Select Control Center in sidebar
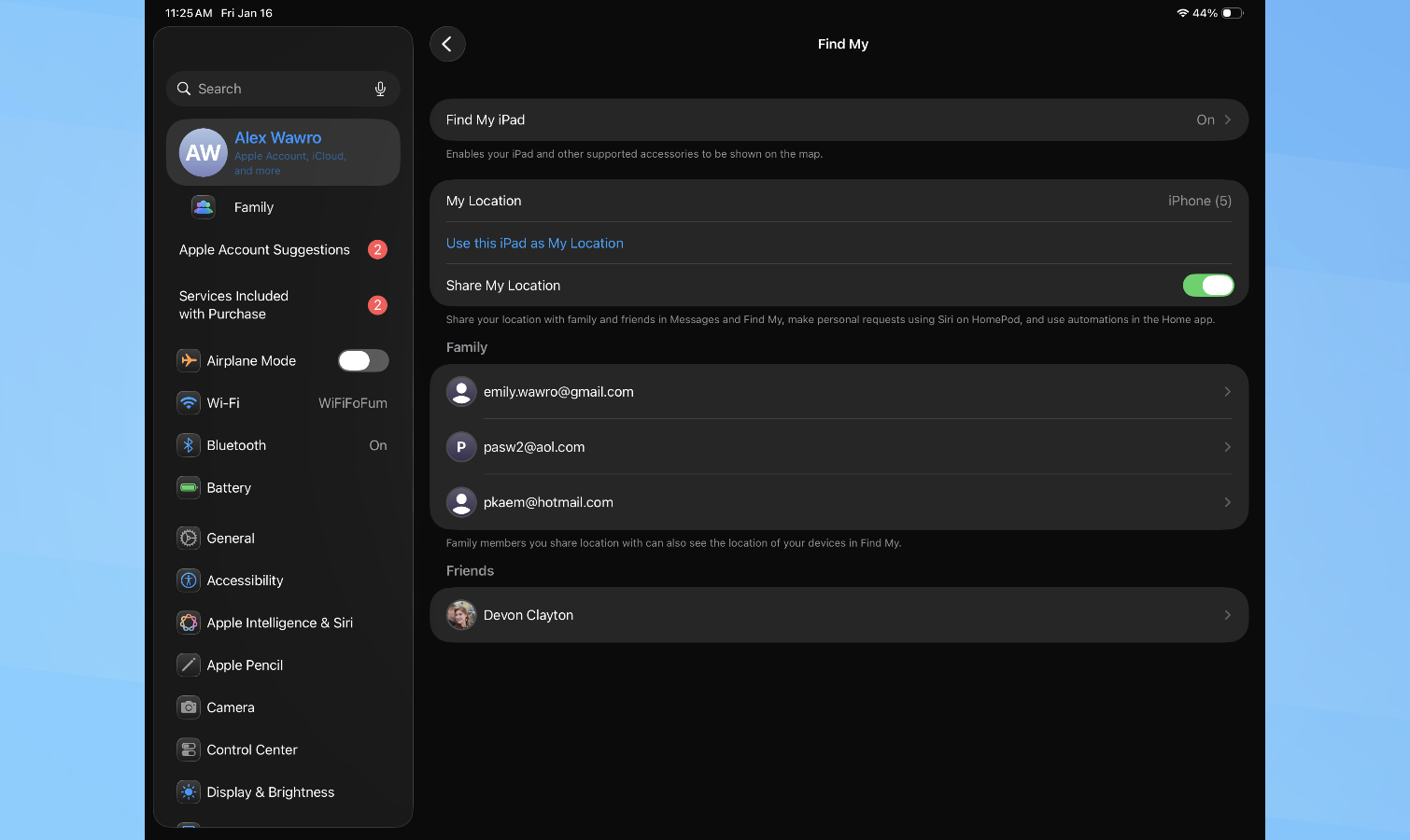 coord(251,749)
